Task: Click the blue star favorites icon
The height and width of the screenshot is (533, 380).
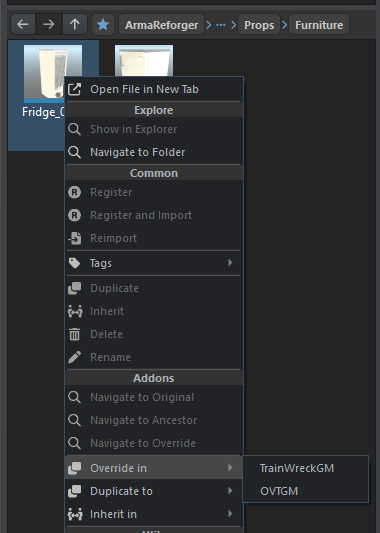Action: (103, 24)
